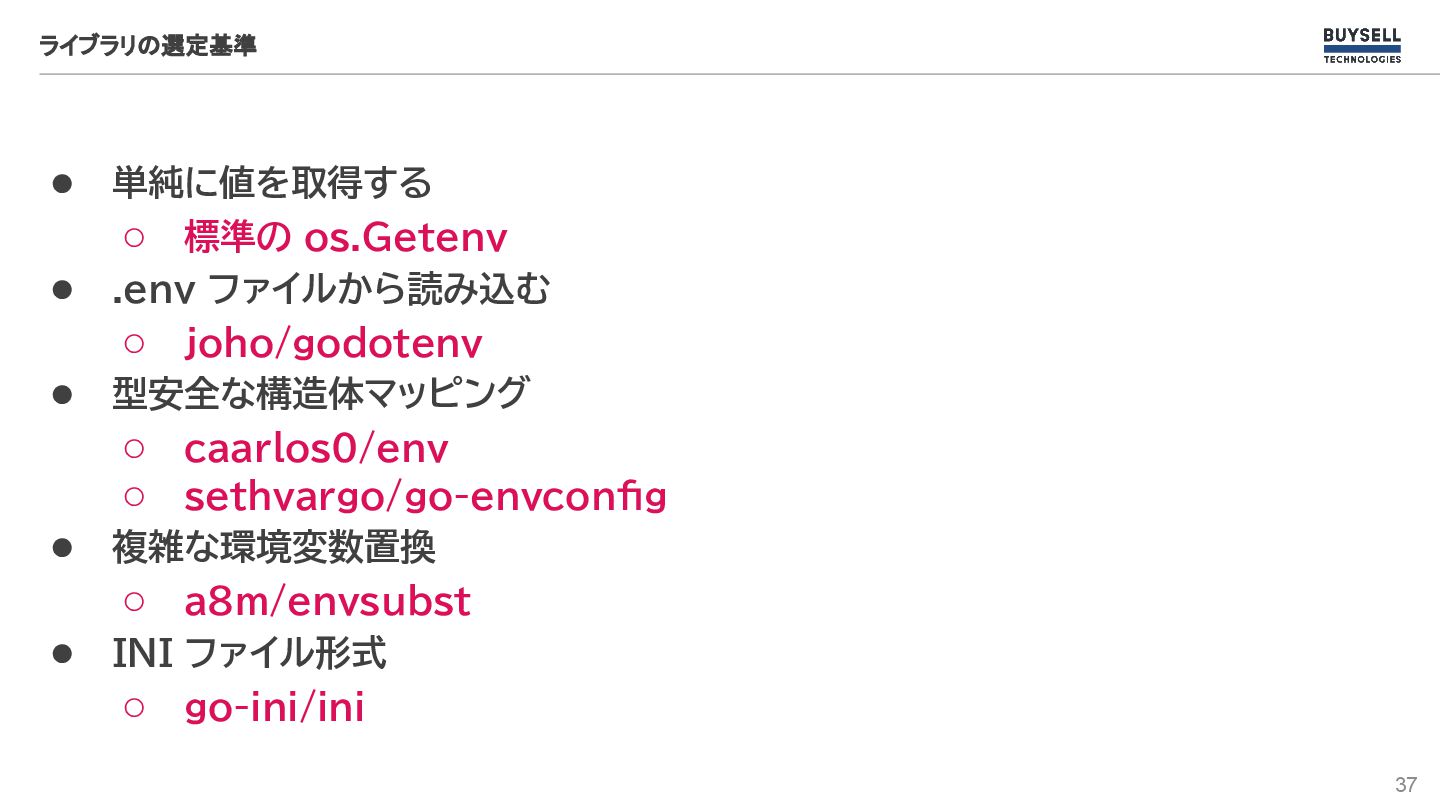Click the slide number 37
Image resolution: width=1440 pixels, height=810 pixels.
point(1406,784)
